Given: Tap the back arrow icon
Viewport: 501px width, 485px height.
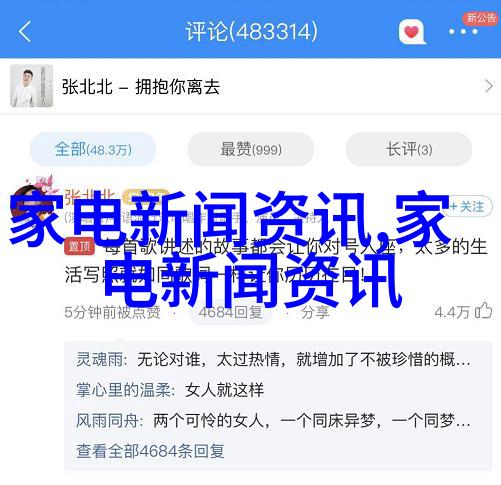Looking at the screenshot, I should click(25, 32).
